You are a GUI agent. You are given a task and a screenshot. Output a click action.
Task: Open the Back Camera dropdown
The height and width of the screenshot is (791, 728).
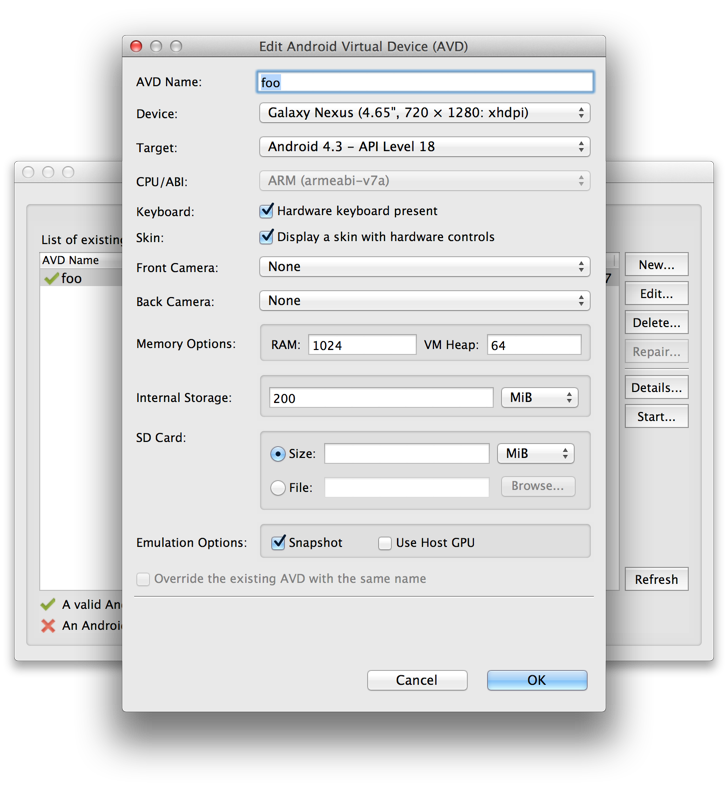[x=425, y=301]
